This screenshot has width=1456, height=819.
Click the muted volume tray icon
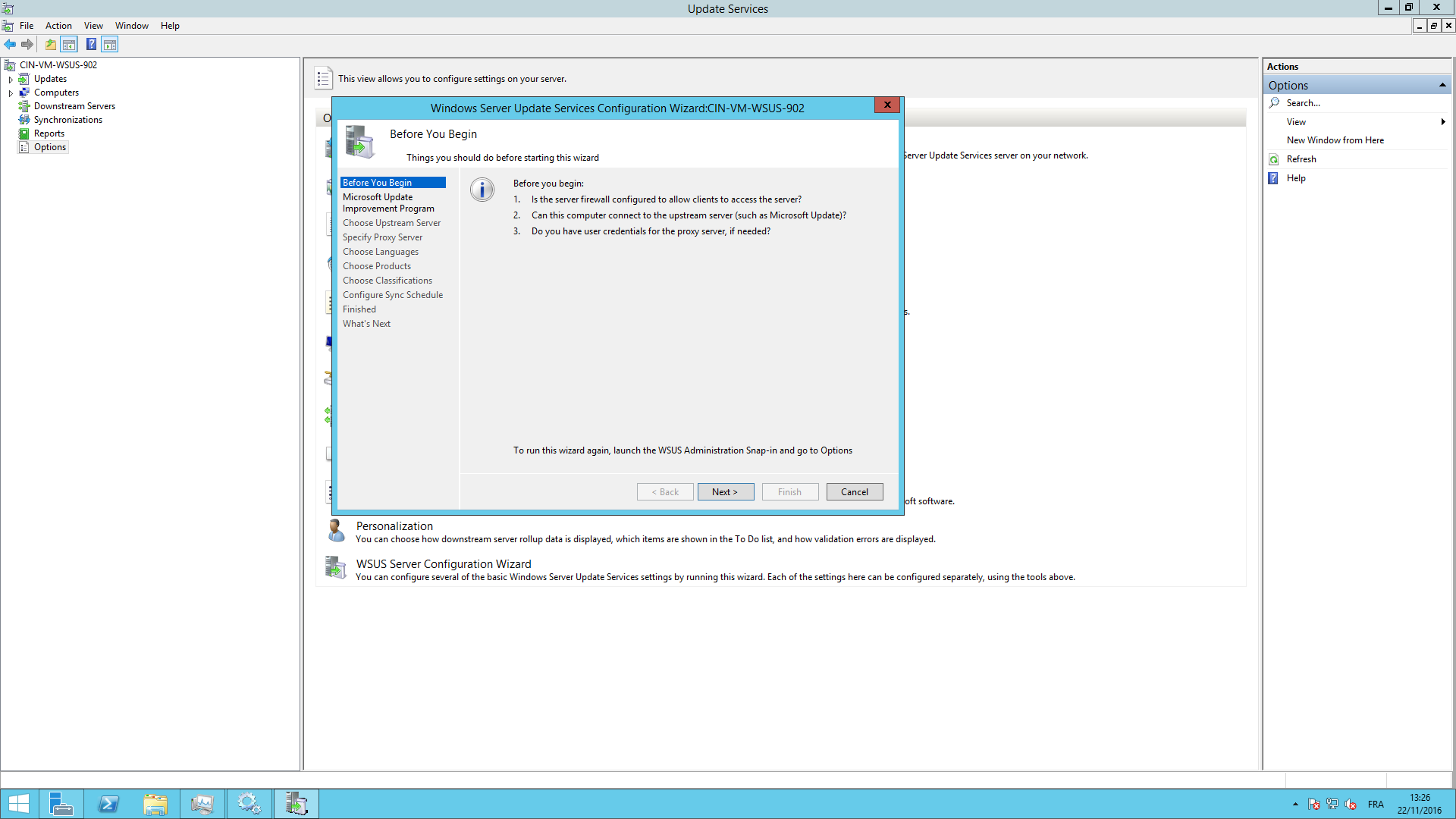pos(1351,805)
